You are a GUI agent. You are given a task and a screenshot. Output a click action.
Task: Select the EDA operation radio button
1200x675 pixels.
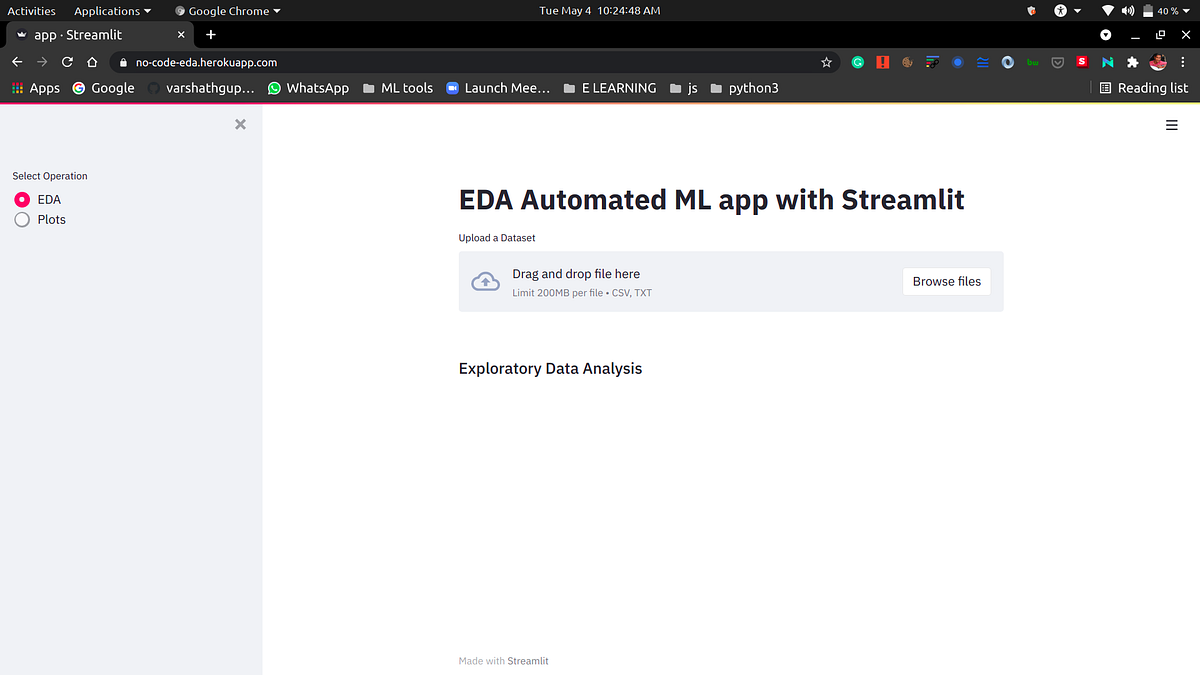pos(22,199)
